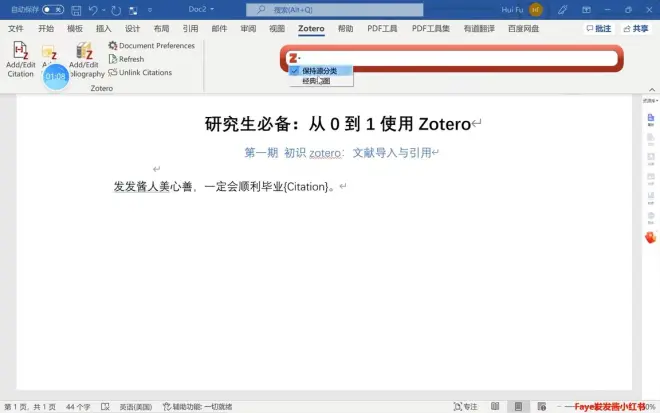Viewport: 660px width, 413px height.
Task: Click the Hui Fu account avatar
Action: click(x=535, y=10)
